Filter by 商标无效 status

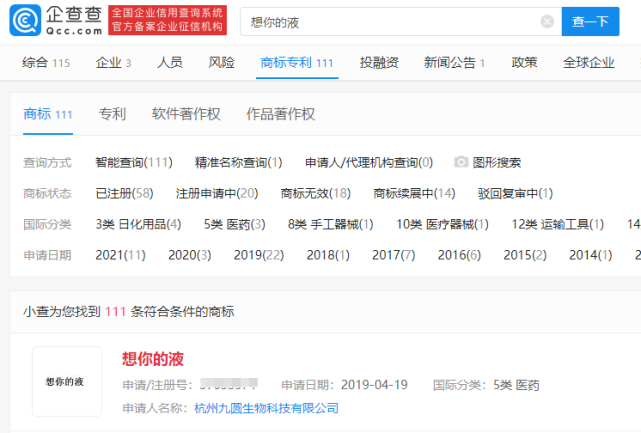315,193
